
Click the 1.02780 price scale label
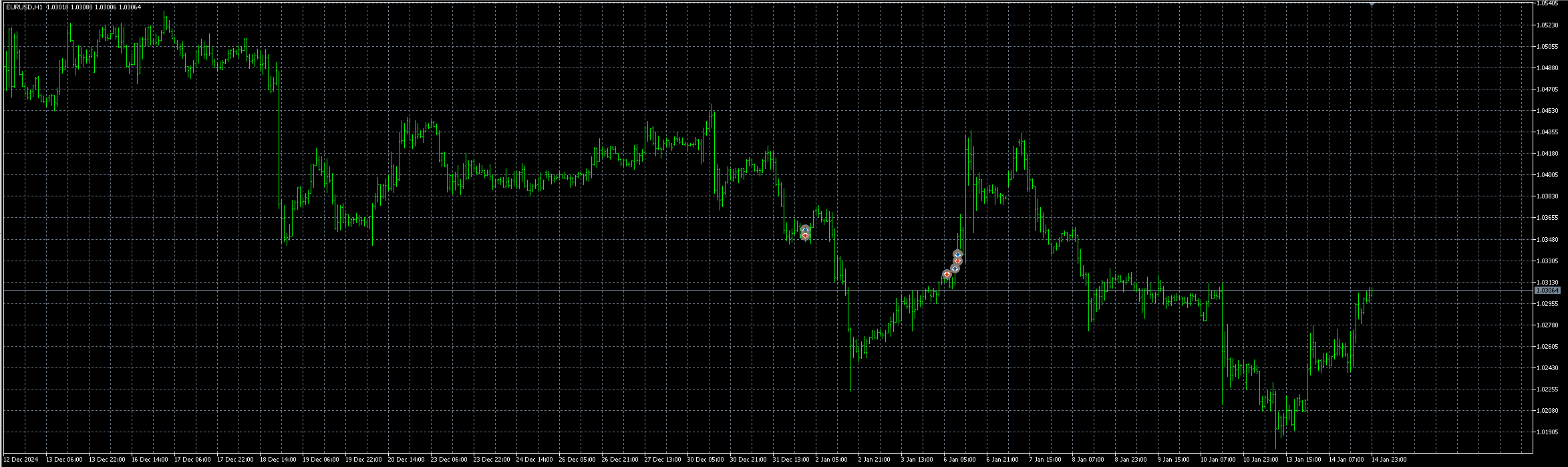[1547, 325]
